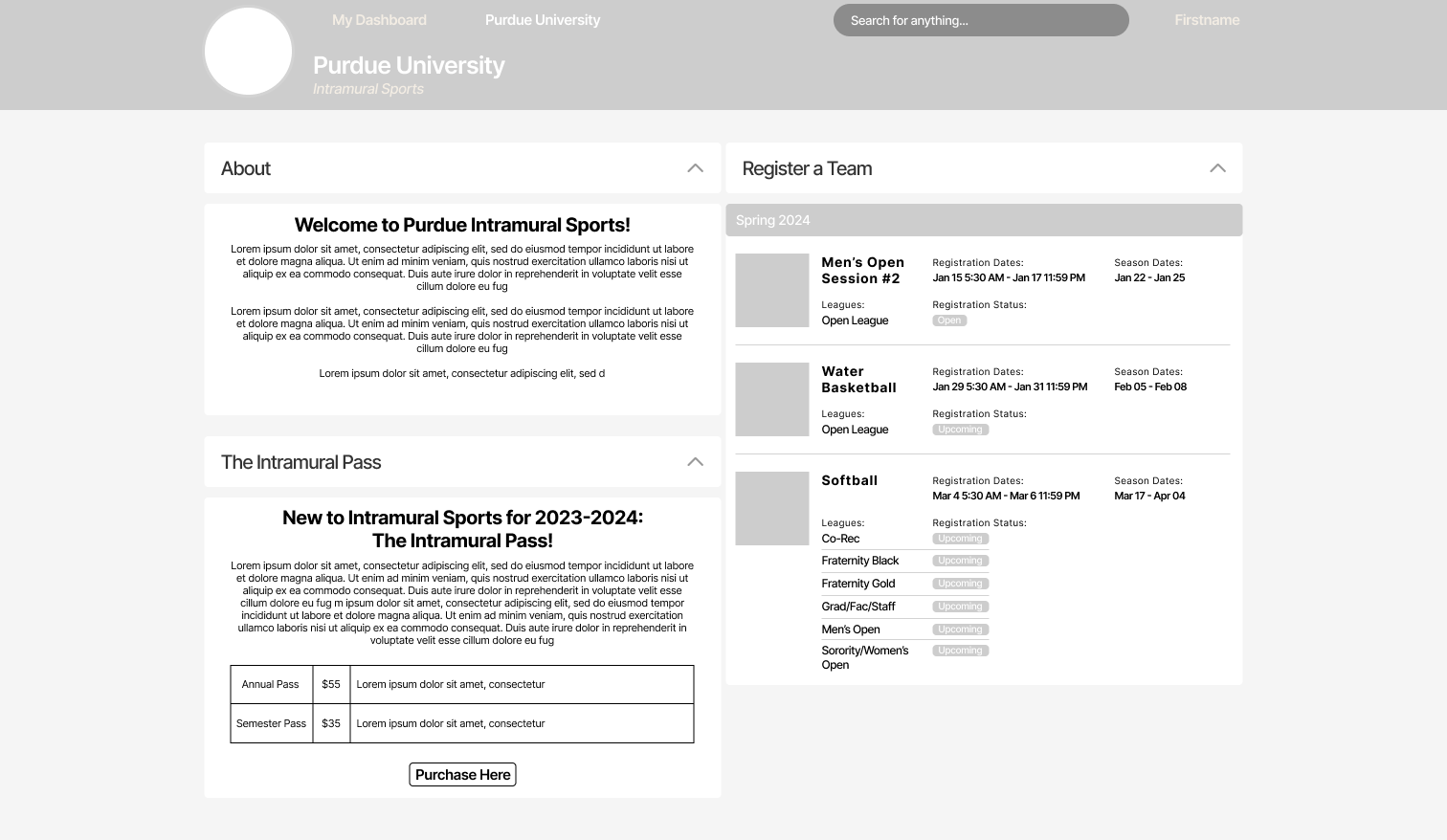Click the Jan 22 - Jan 25 season dates
The height and width of the screenshot is (840, 1447).
[x=1149, y=277]
